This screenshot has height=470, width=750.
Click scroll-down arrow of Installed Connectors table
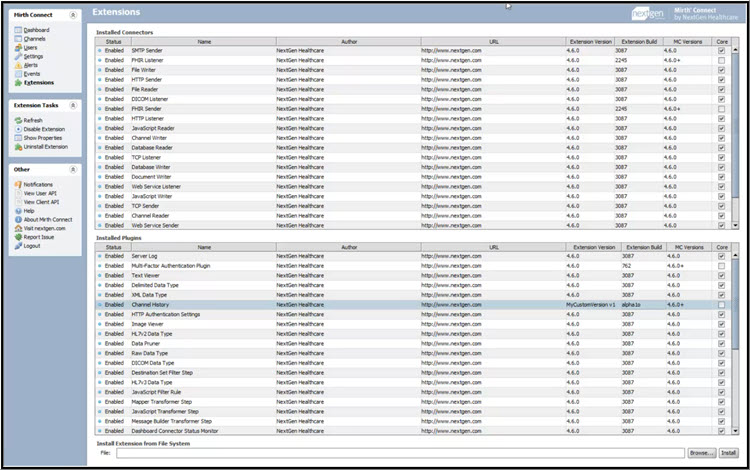tap(735, 225)
